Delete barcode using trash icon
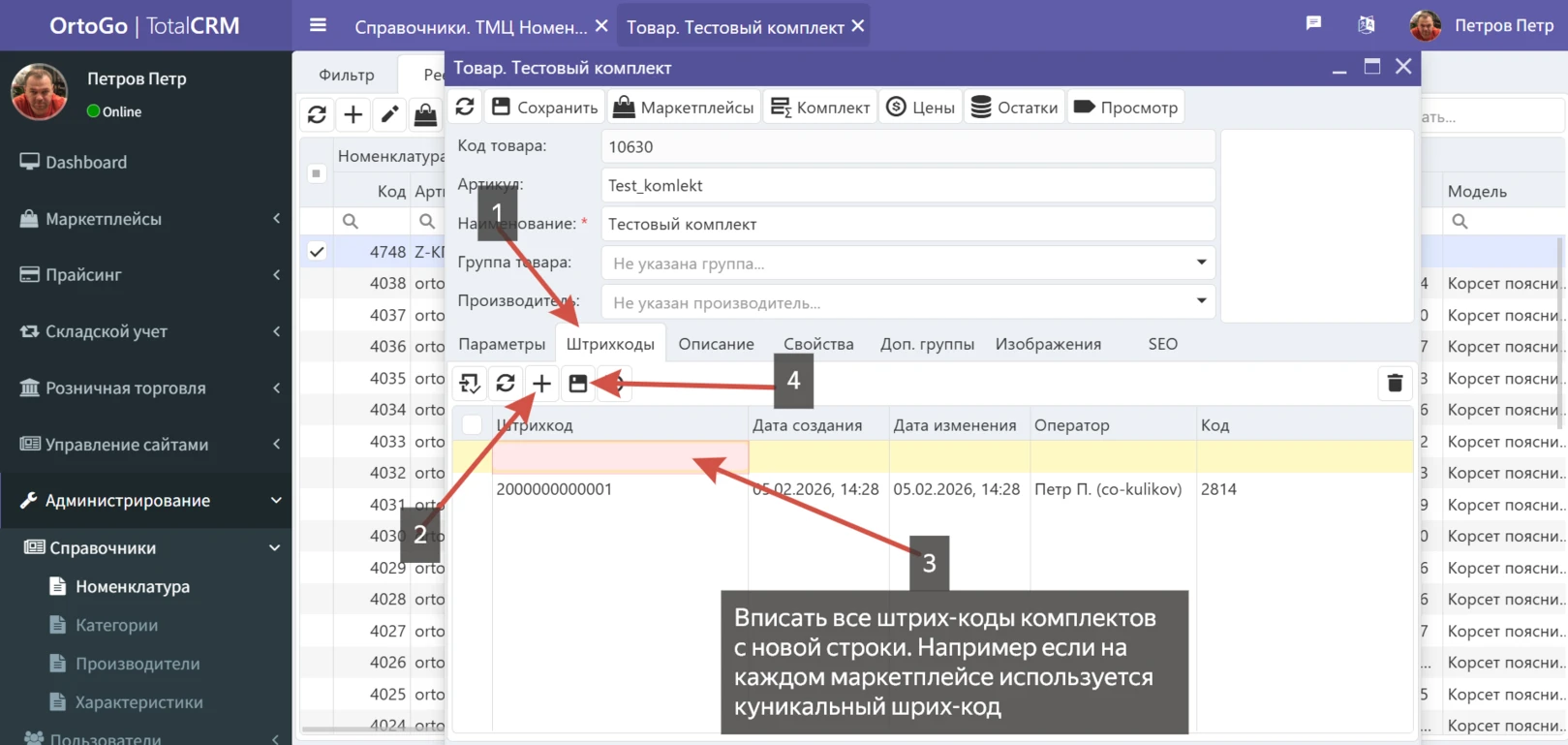1568x745 pixels. click(x=1395, y=384)
